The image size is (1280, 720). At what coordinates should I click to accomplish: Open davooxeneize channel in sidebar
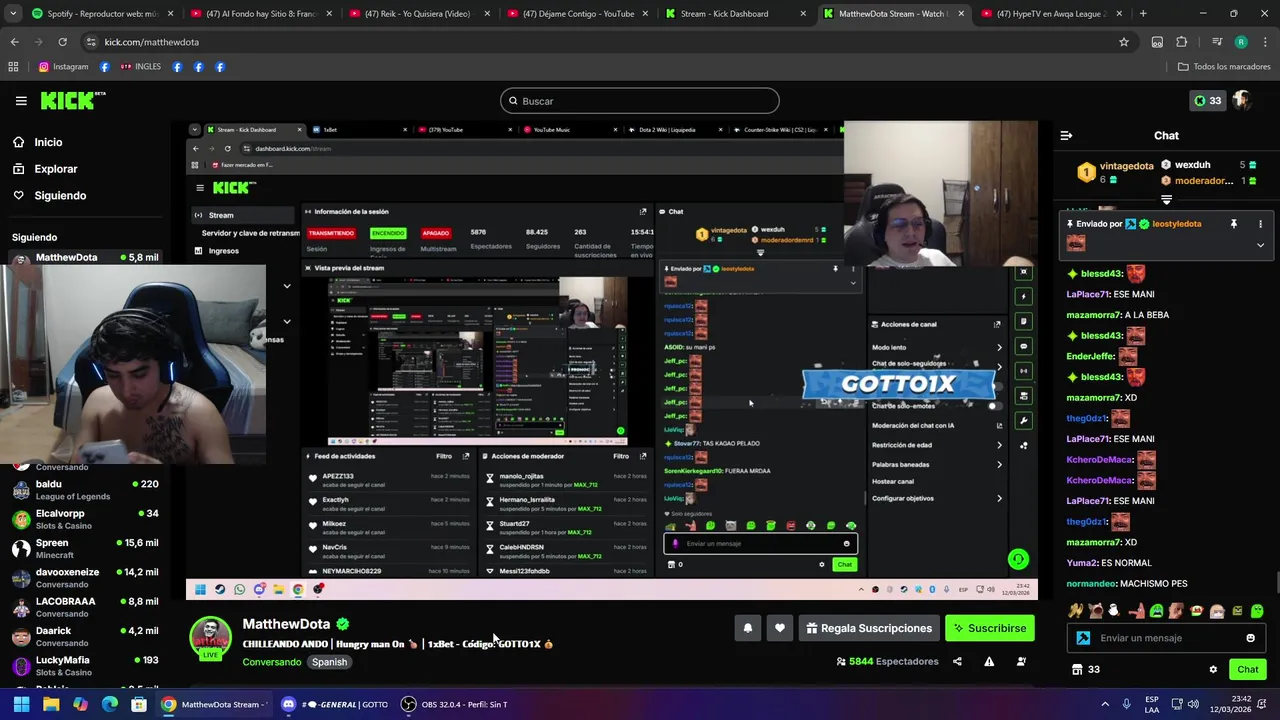click(85, 578)
